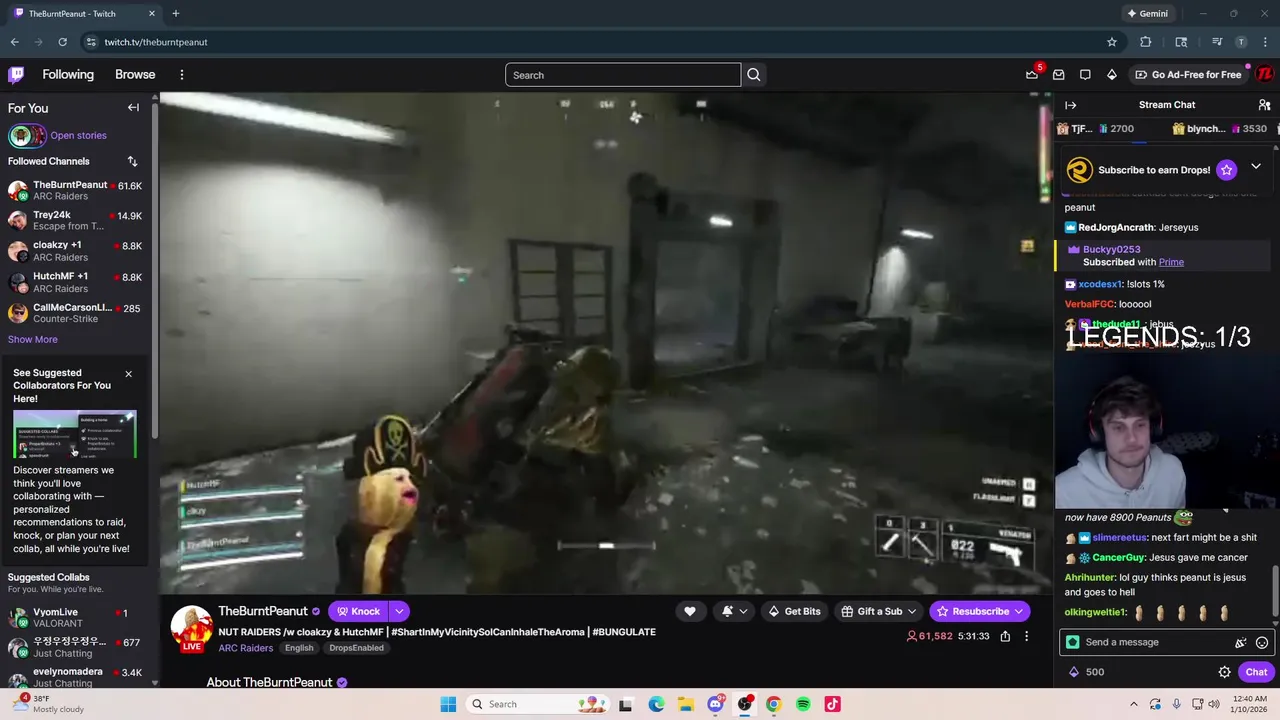Viewport: 1280px width, 720px height.
Task: Open stream more options three dots
Action: tap(1026, 636)
